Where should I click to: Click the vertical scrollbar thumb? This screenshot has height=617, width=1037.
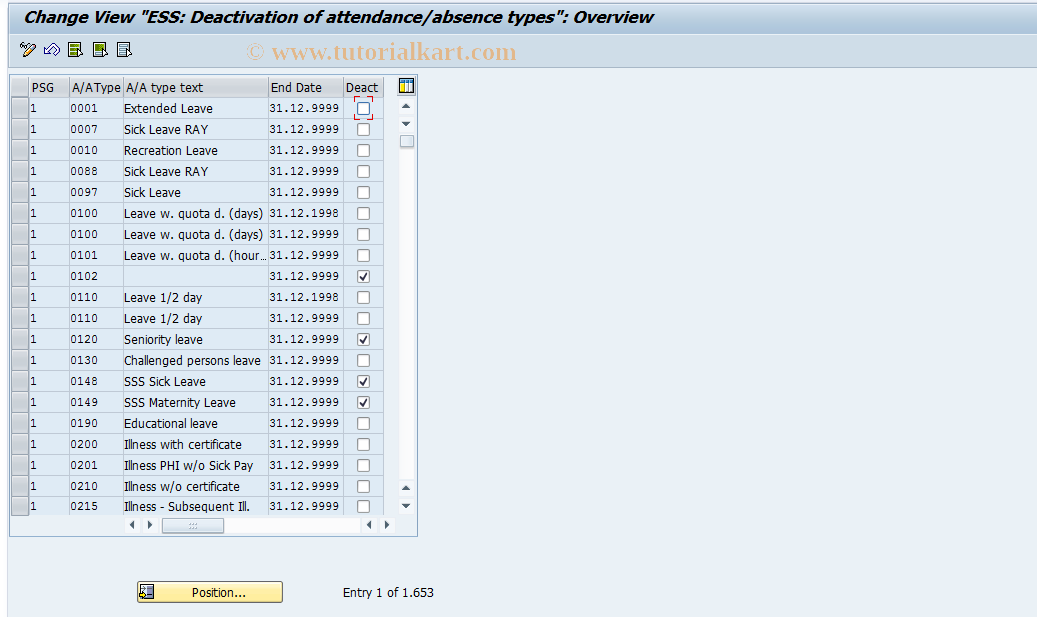pyautogui.click(x=407, y=141)
